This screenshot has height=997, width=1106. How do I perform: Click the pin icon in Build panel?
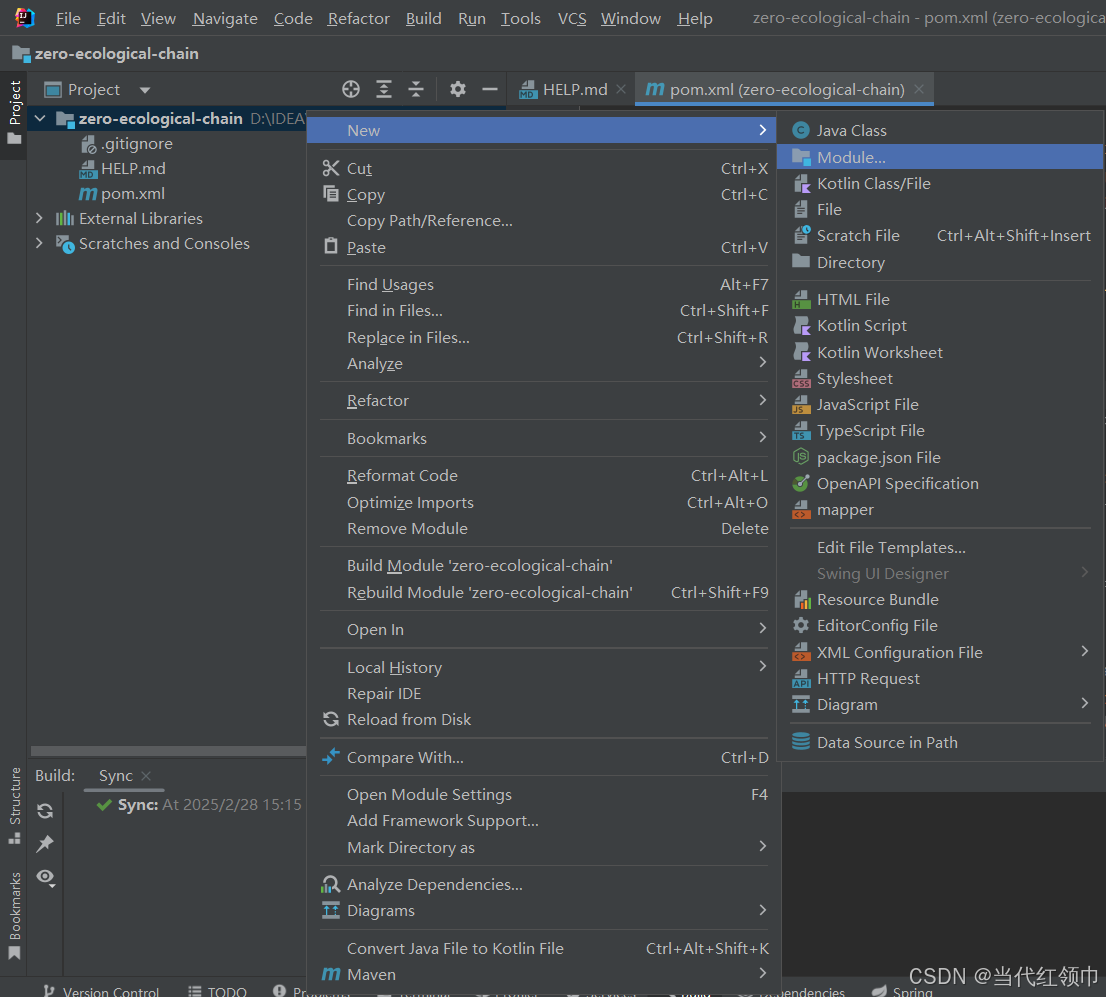45,843
